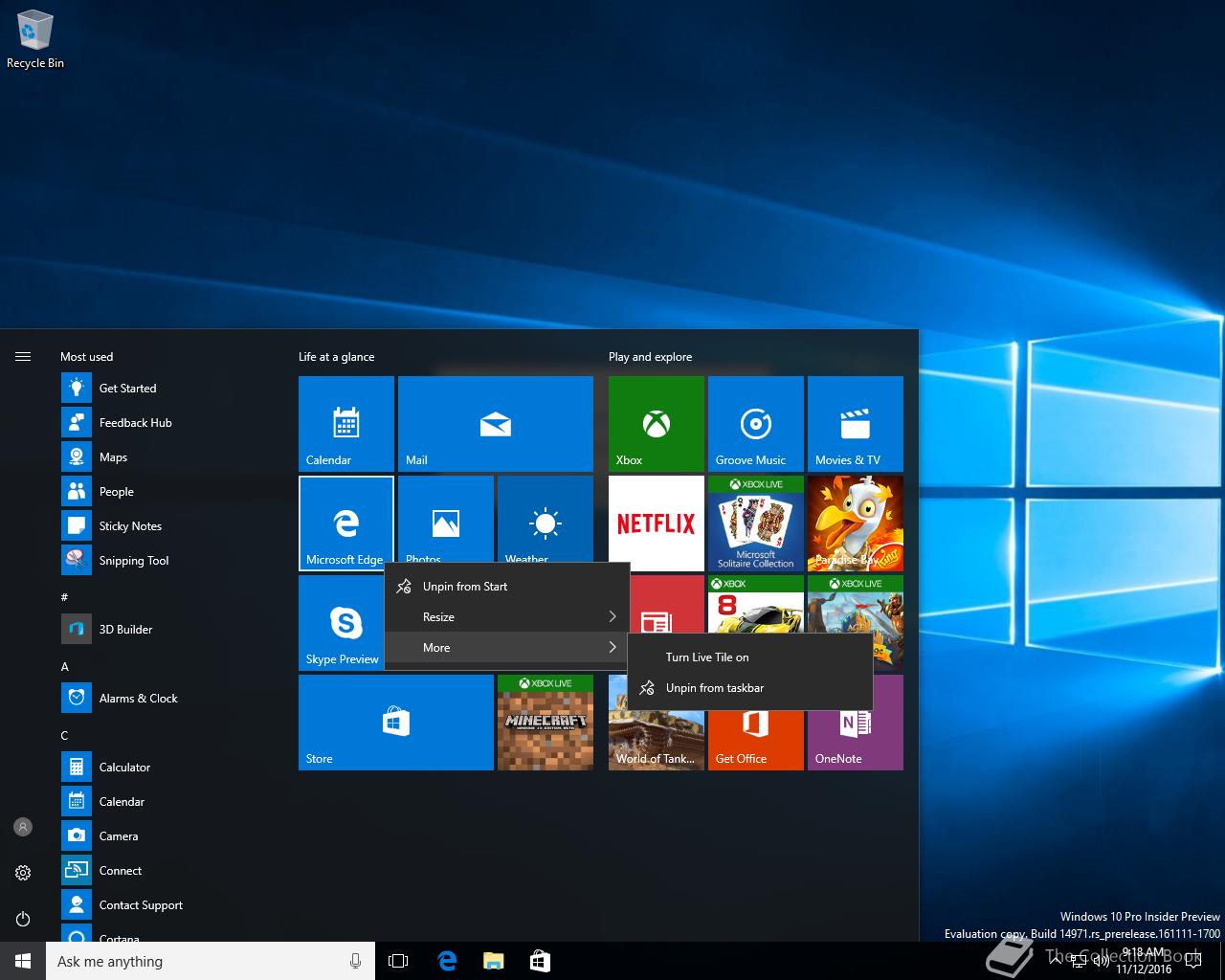Choose Turn Live Tile on

(750, 657)
